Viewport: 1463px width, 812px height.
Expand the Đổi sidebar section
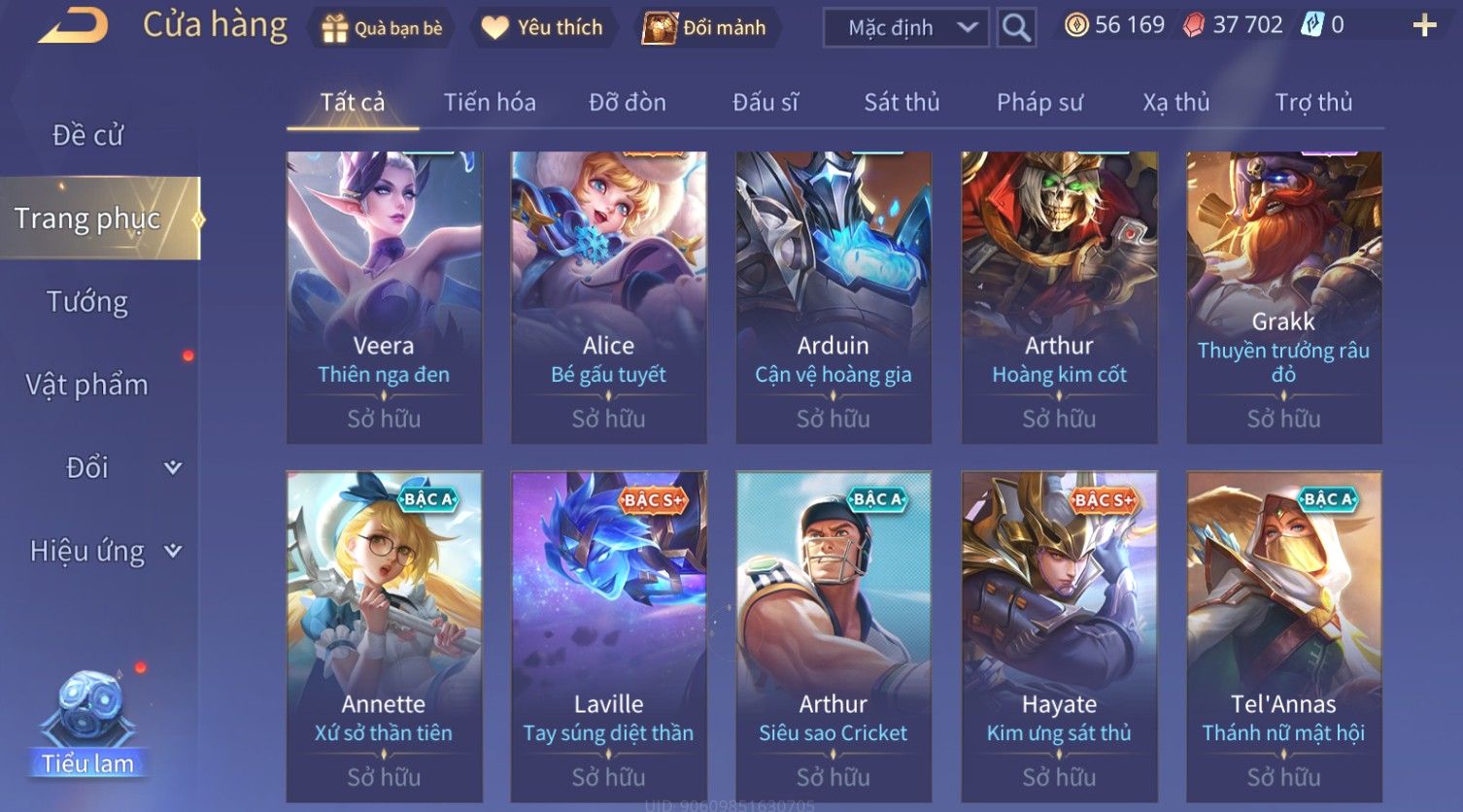pyautogui.click(x=173, y=468)
